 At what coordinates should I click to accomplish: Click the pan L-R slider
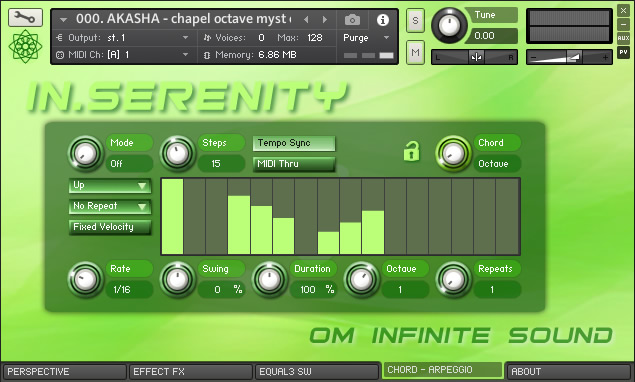pyautogui.click(x=474, y=57)
